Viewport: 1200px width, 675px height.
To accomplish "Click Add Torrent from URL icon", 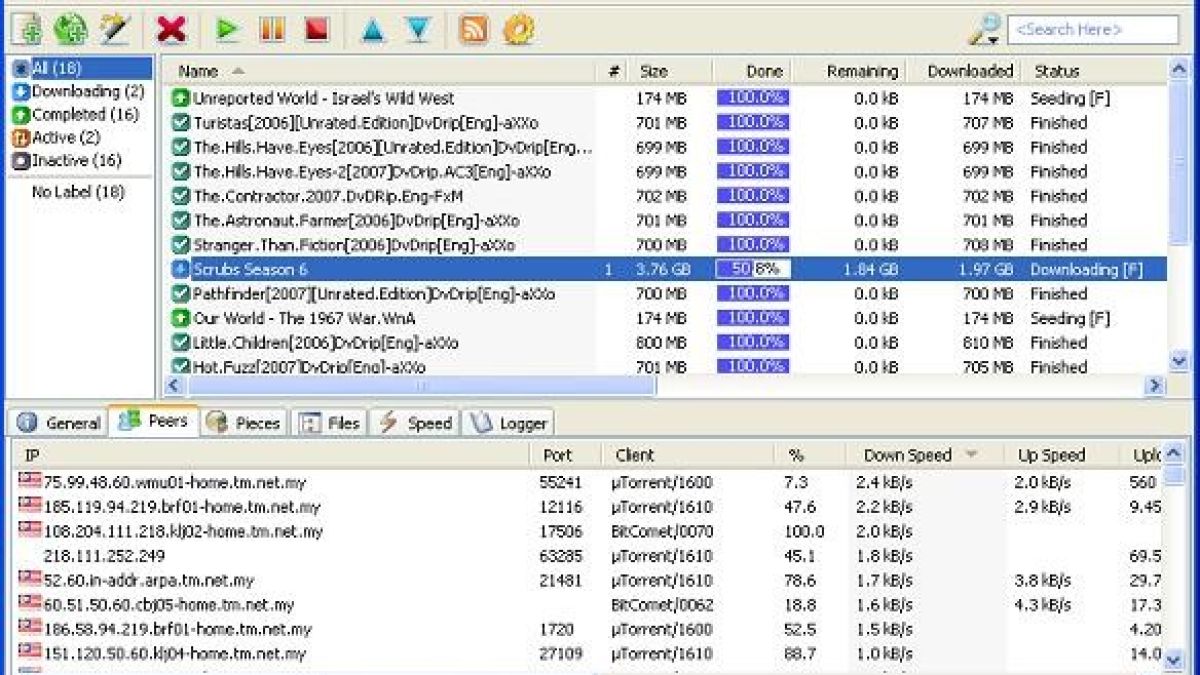I will [x=70, y=30].
